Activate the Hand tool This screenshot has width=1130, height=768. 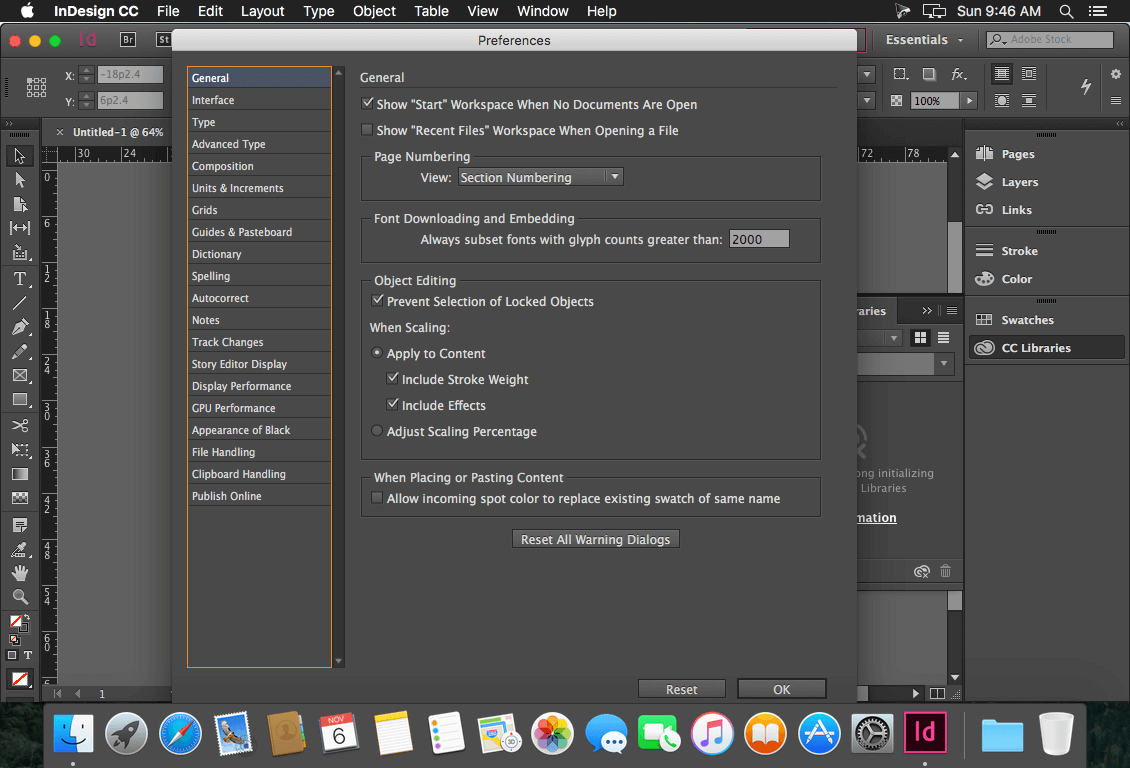pos(20,572)
